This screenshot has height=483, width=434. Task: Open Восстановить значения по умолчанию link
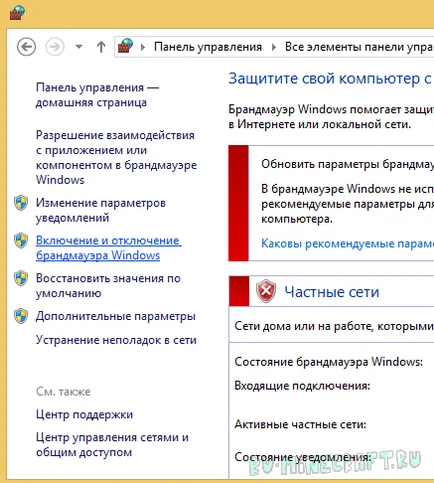(x=108, y=285)
